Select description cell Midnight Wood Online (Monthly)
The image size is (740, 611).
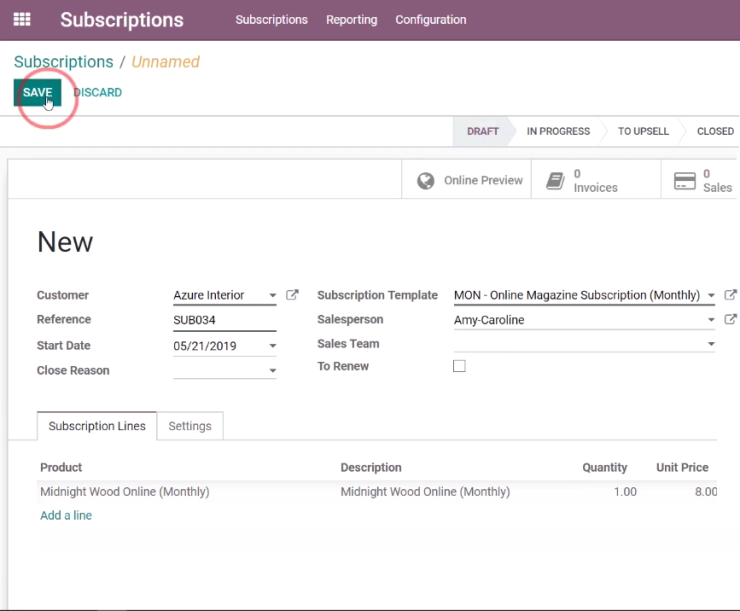click(425, 492)
